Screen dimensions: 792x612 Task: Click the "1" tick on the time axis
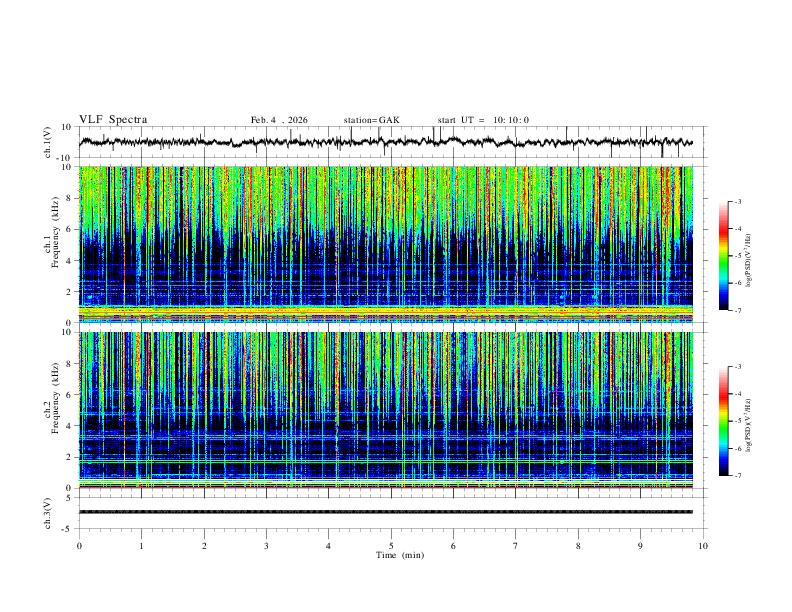(141, 546)
